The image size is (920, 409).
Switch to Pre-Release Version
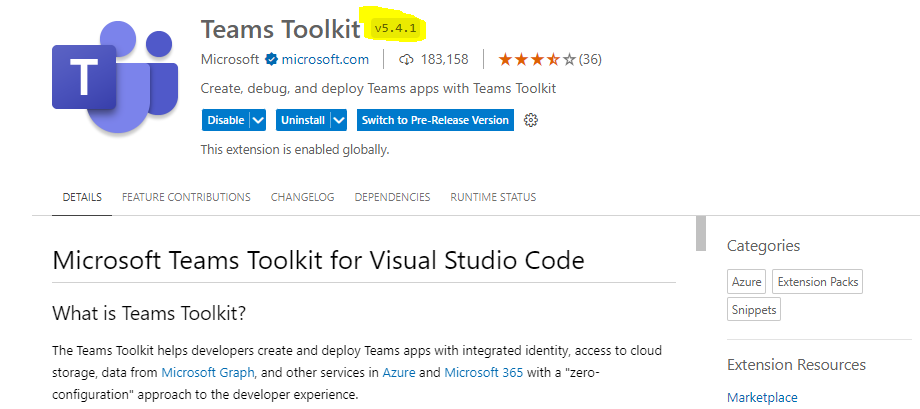[x=435, y=120]
